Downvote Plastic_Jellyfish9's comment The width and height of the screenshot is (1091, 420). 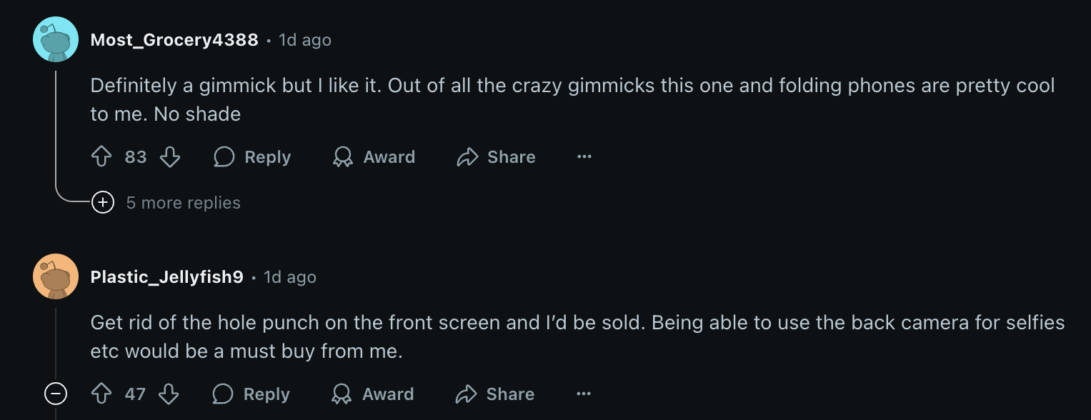pyautogui.click(x=170, y=394)
